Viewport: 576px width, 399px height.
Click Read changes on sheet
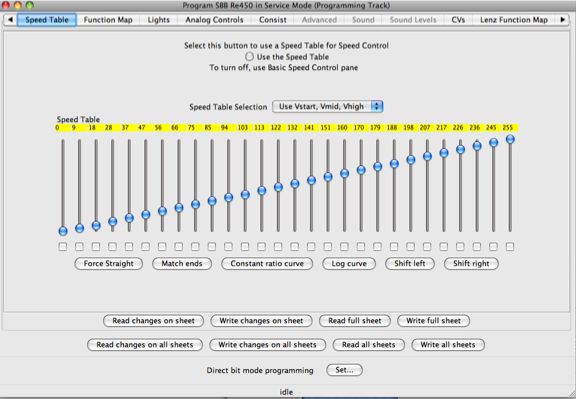153,321
